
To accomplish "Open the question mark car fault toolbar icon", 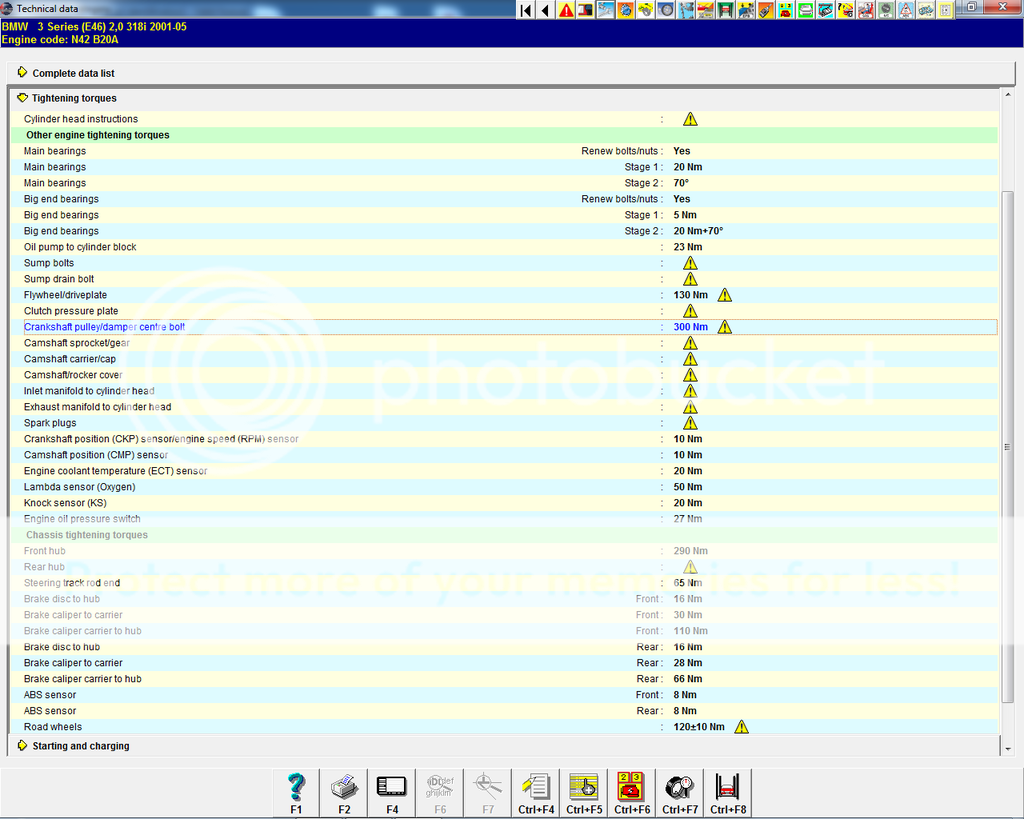I will point(845,10).
